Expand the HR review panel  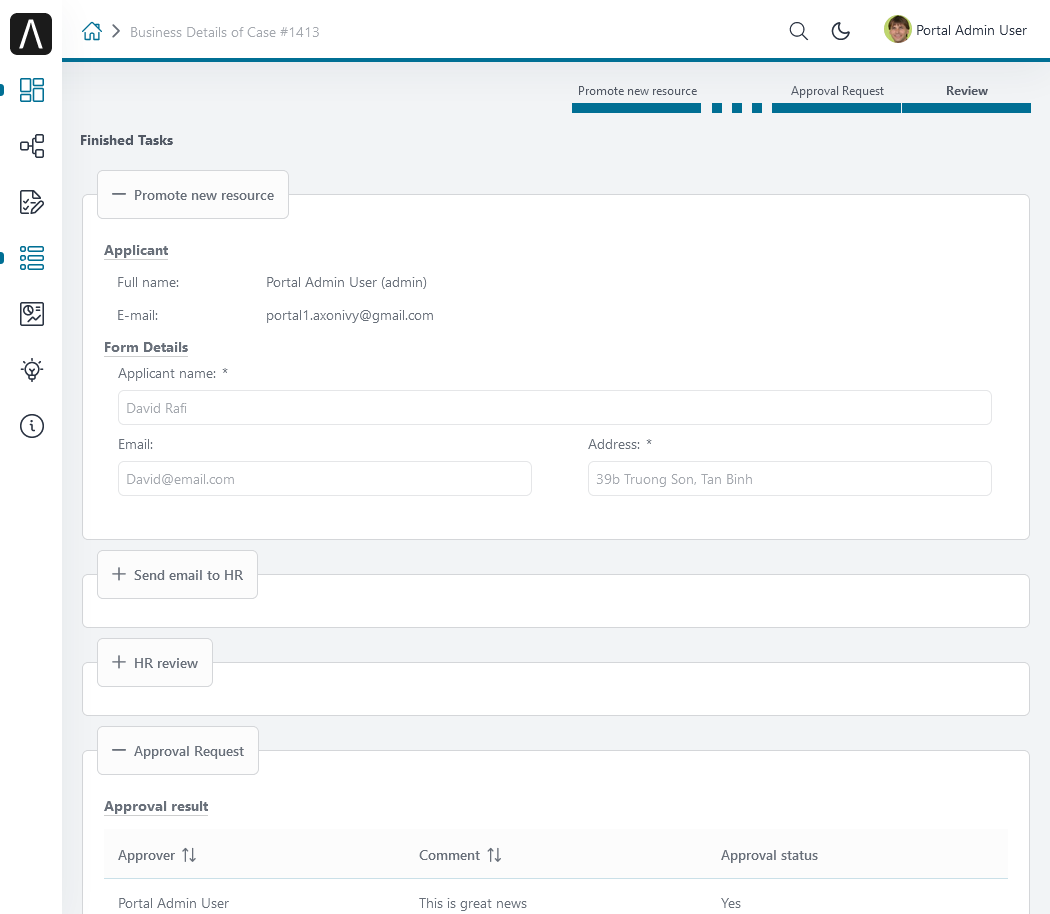click(x=155, y=662)
